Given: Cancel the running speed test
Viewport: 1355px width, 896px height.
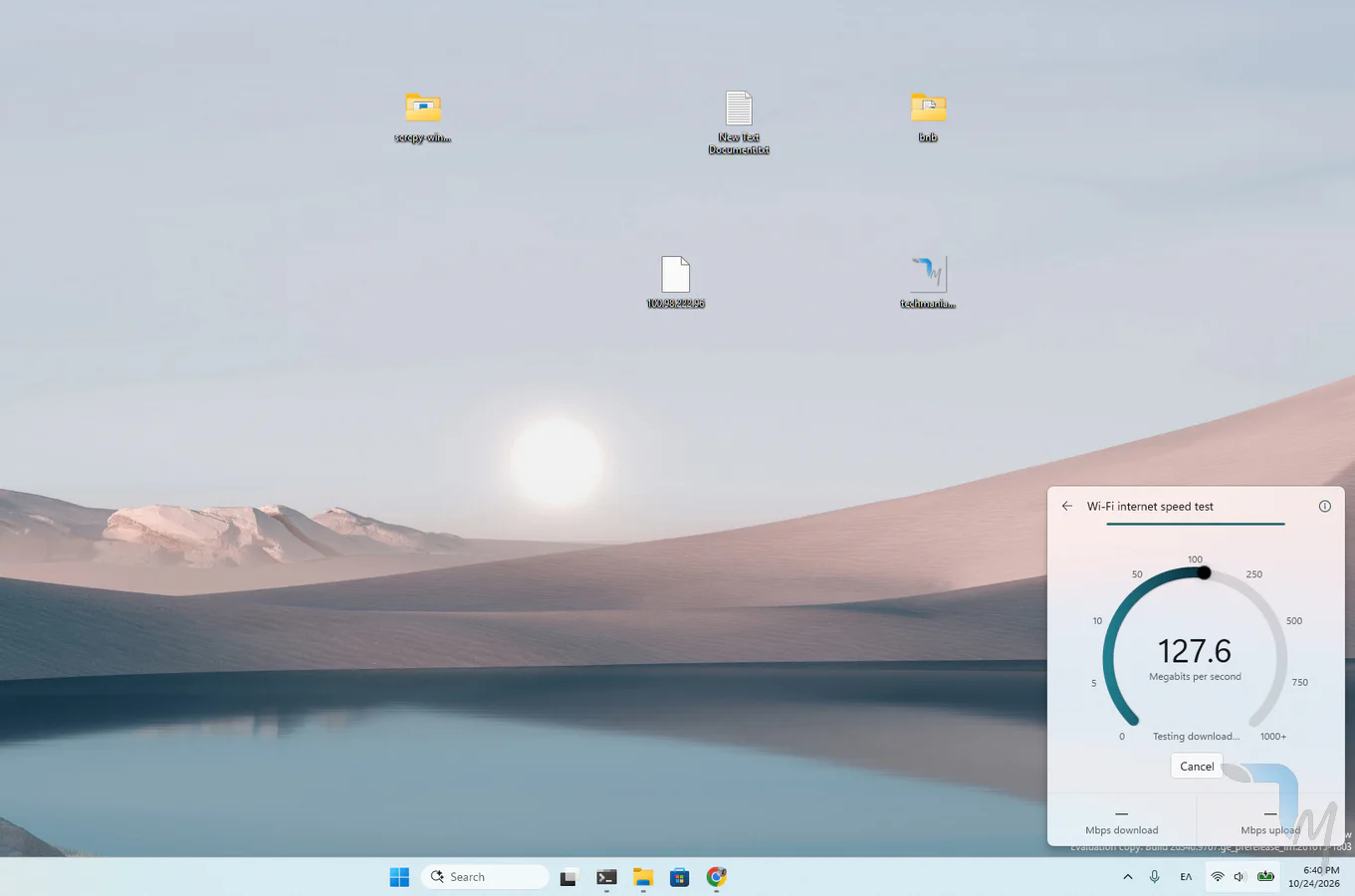Looking at the screenshot, I should [x=1197, y=766].
